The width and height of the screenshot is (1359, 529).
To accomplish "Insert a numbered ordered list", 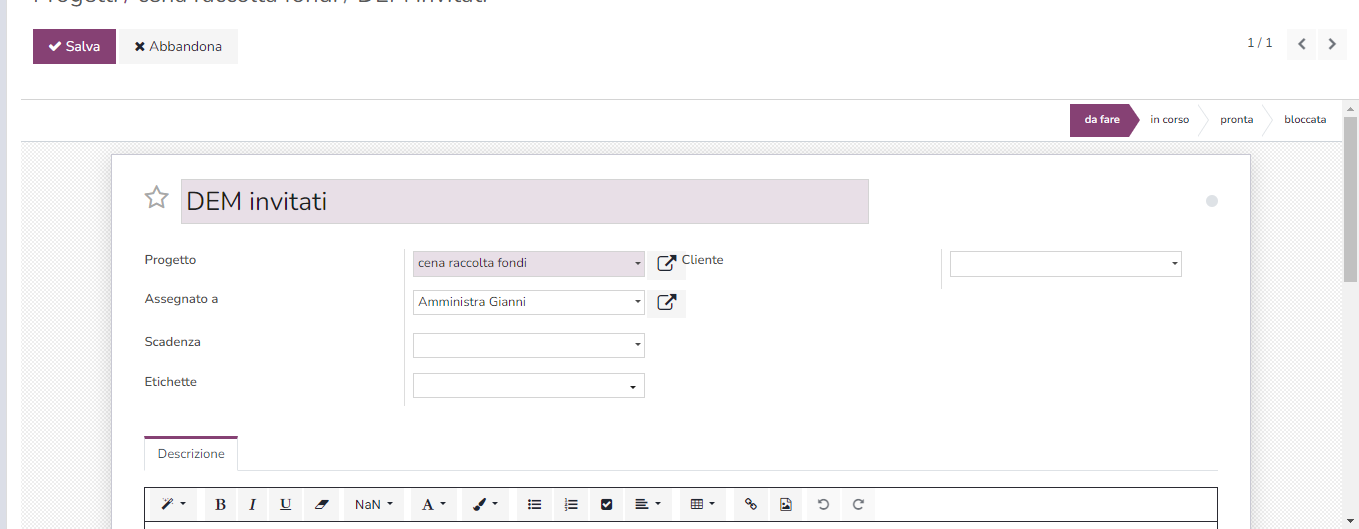I will click(571, 505).
